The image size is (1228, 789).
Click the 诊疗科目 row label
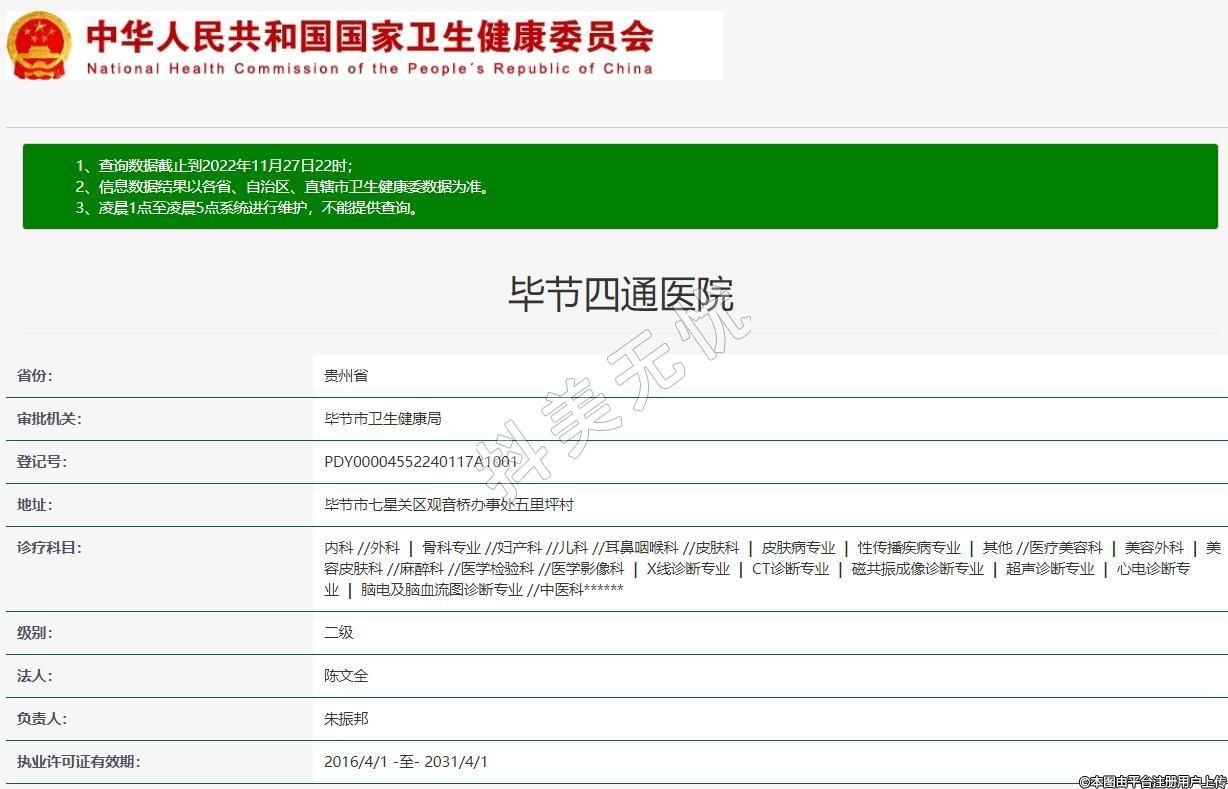[49, 548]
